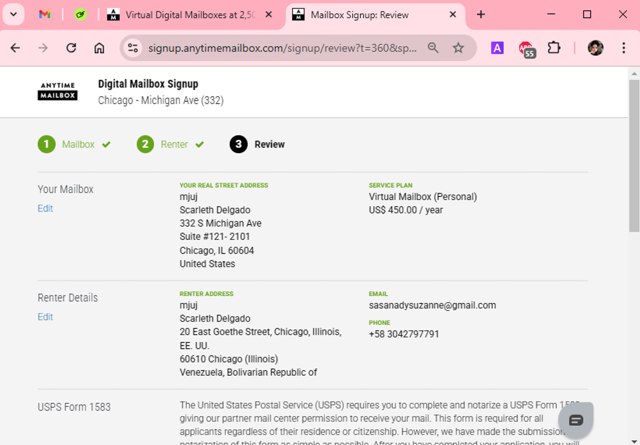View site information icon in address bar

coord(133,48)
